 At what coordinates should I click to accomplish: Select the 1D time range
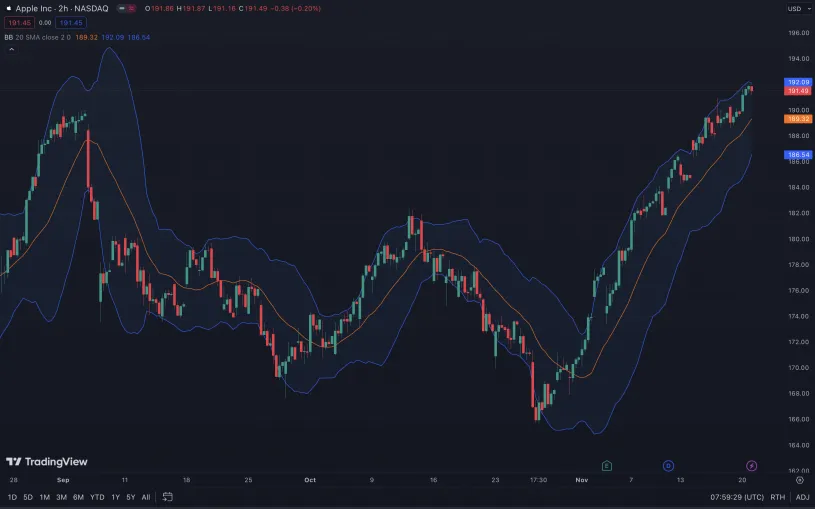click(12, 497)
